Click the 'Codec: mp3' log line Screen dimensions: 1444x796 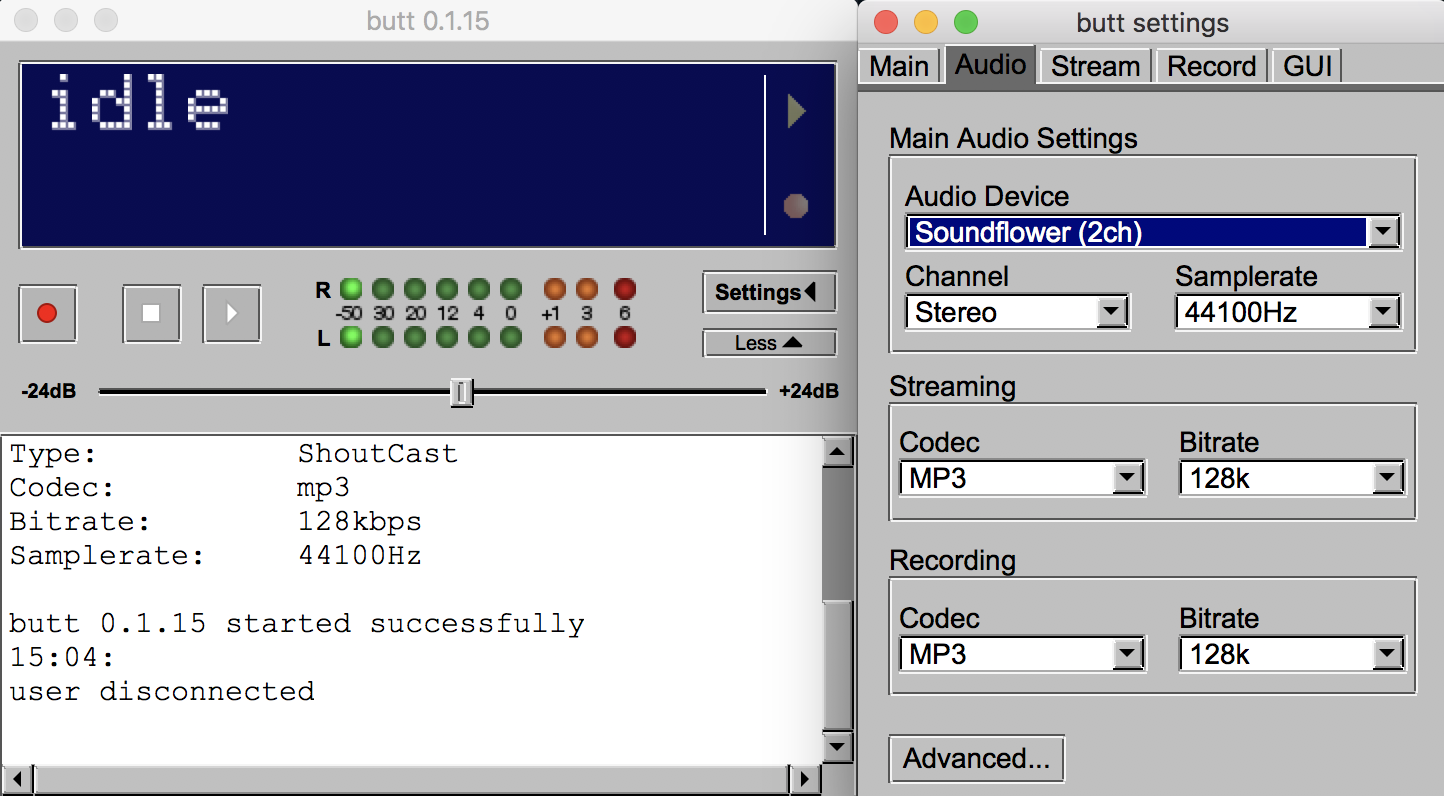point(180,488)
